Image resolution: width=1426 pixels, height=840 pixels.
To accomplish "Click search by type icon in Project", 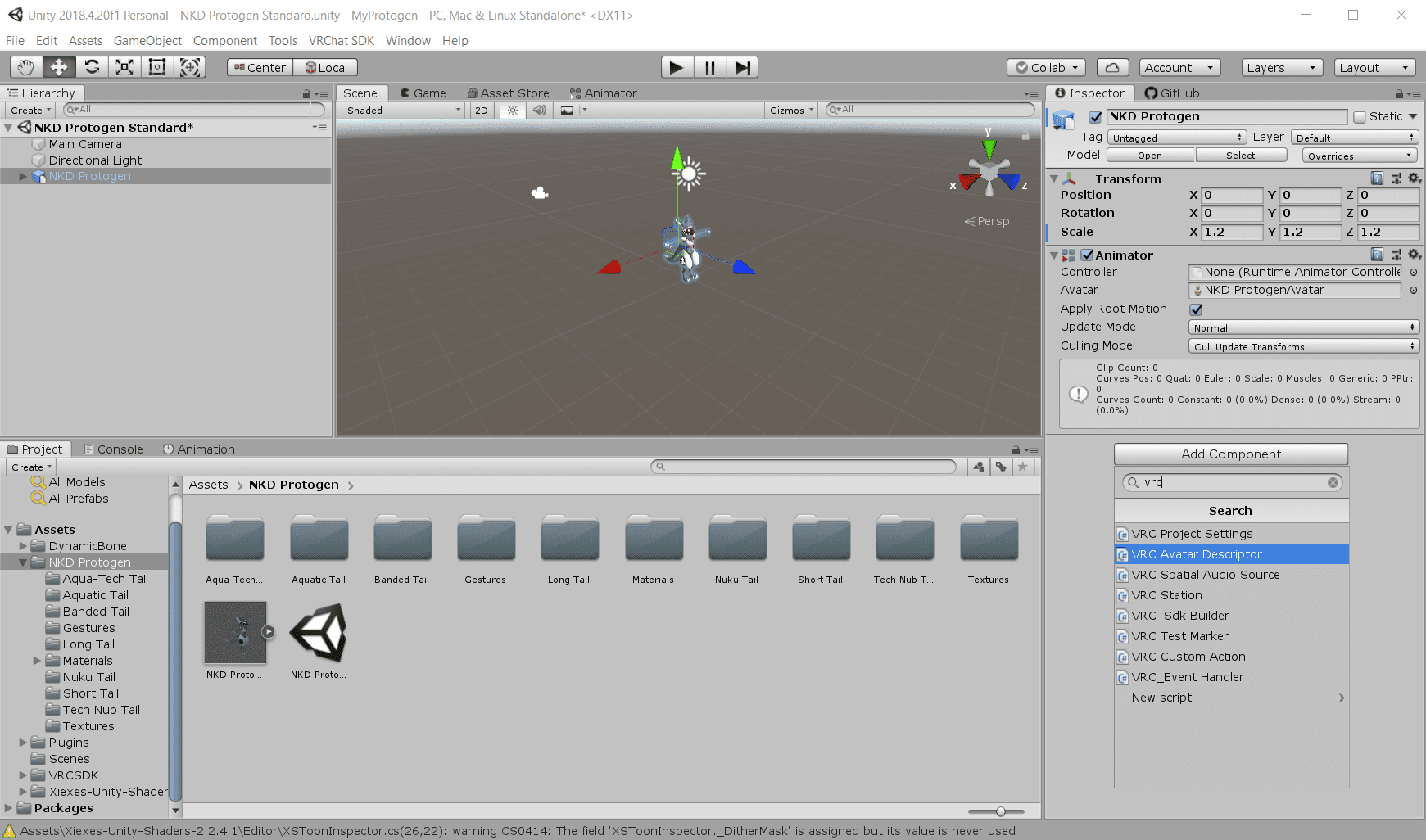I will pos(978,467).
